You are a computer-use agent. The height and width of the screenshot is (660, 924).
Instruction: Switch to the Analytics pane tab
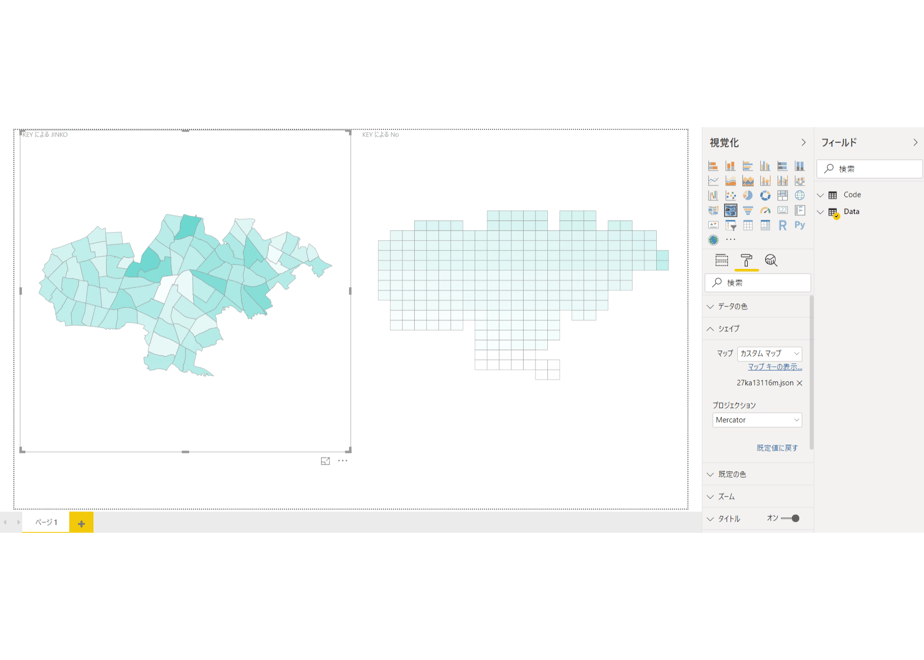click(771, 260)
